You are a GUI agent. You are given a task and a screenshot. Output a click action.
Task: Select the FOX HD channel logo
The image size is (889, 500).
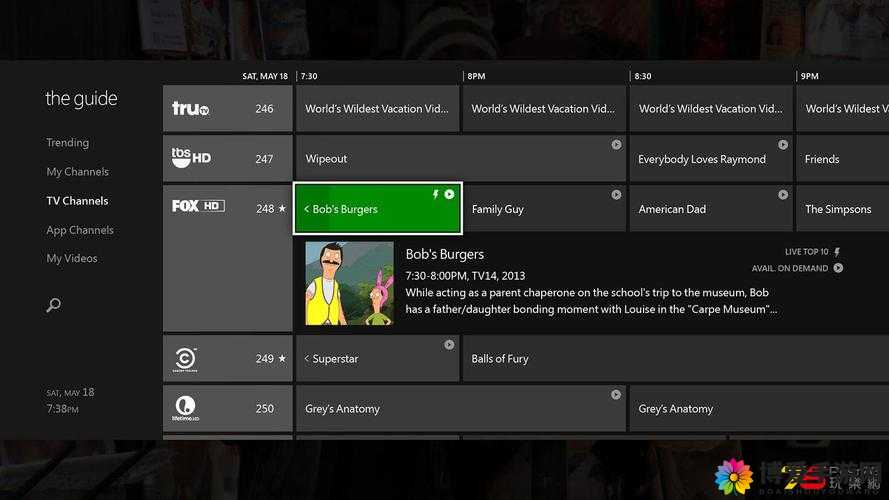click(198, 206)
